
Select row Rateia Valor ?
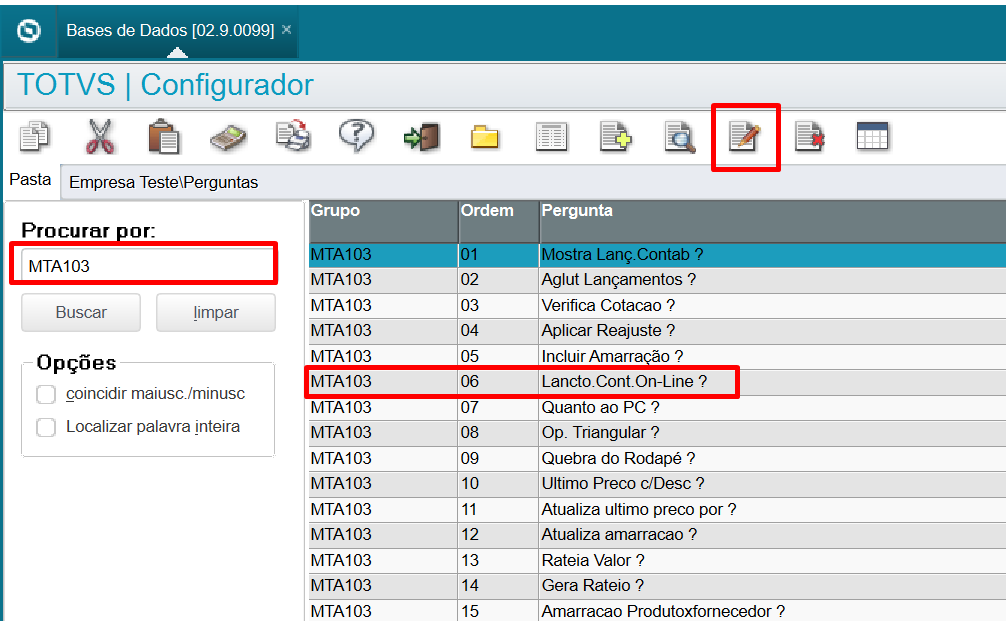click(x=657, y=560)
